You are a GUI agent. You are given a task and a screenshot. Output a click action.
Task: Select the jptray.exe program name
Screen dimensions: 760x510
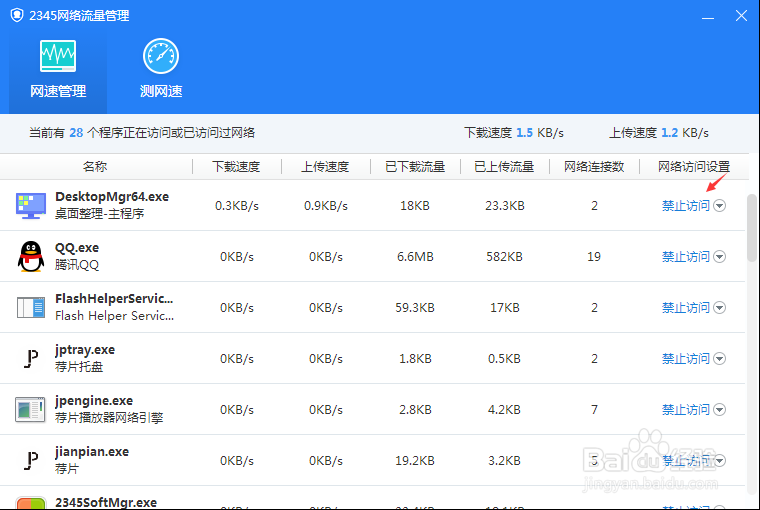[85, 350]
